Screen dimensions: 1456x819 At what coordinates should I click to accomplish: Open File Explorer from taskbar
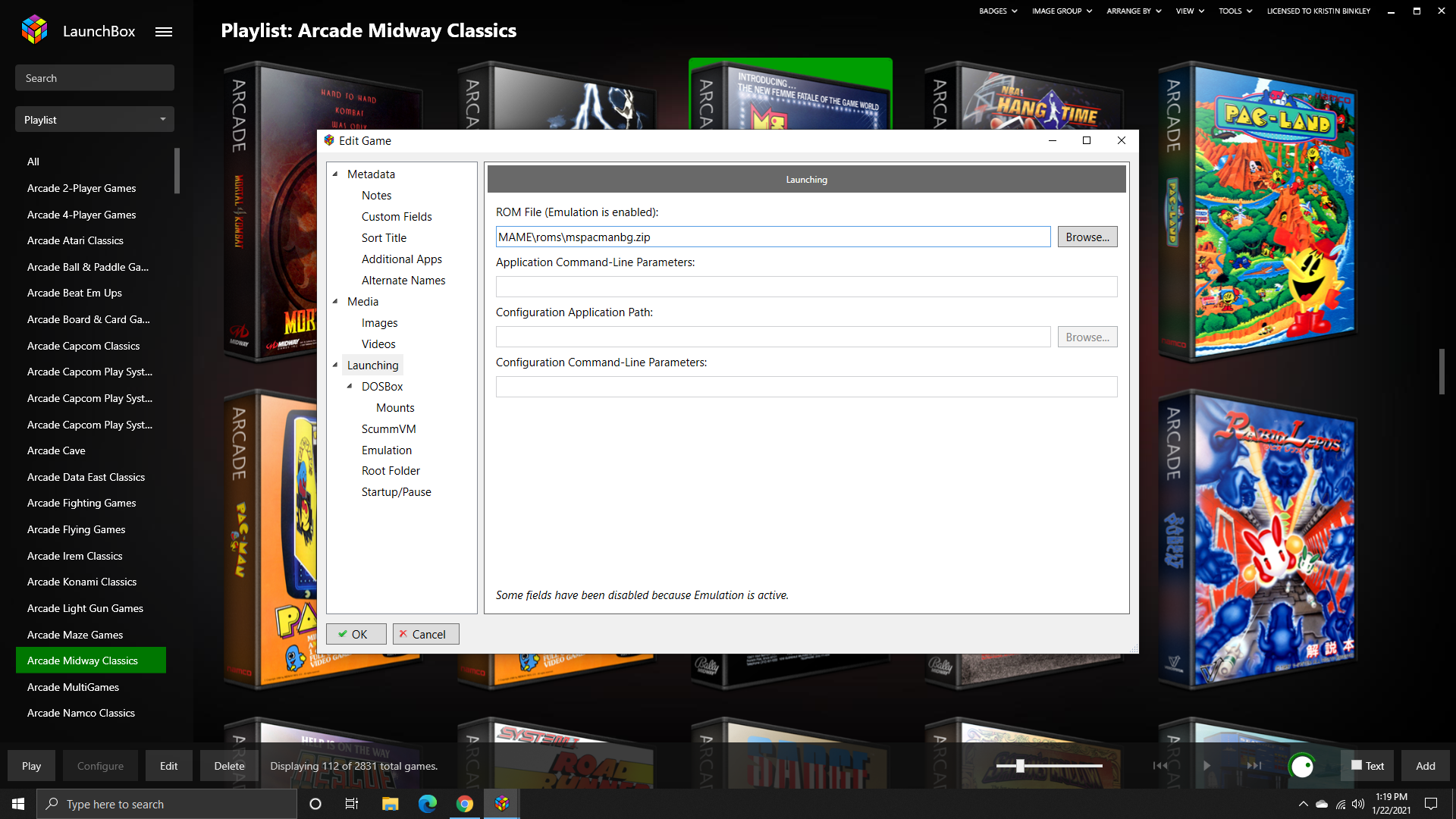pos(390,804)
